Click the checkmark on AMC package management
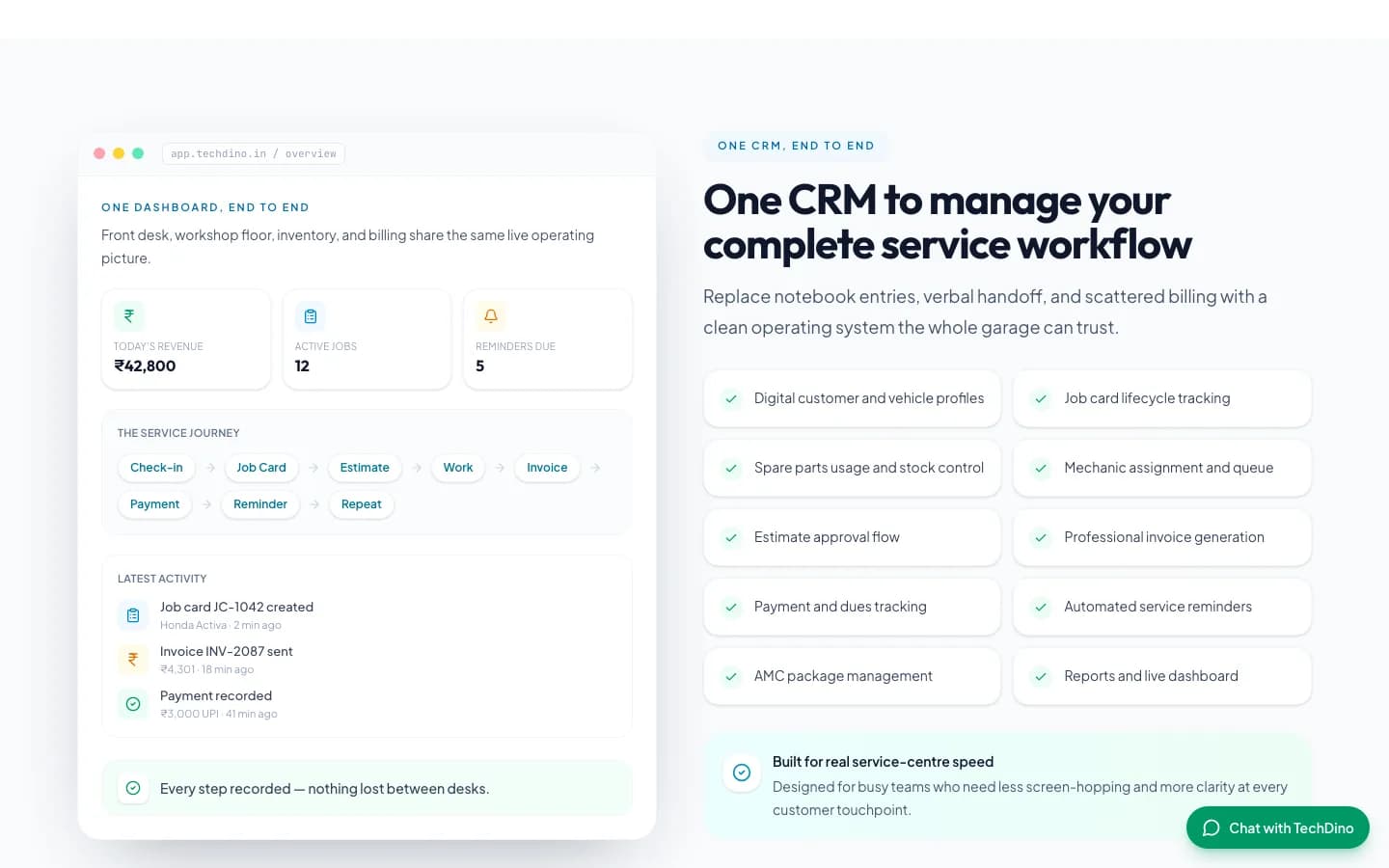 pos(731,676)
